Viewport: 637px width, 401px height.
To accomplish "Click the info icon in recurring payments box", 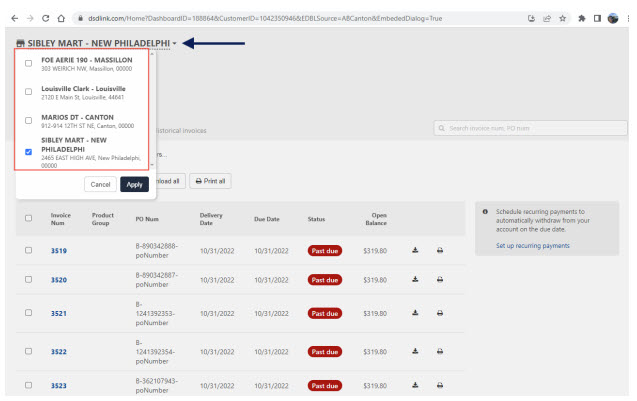I will (x=485, y=212).
